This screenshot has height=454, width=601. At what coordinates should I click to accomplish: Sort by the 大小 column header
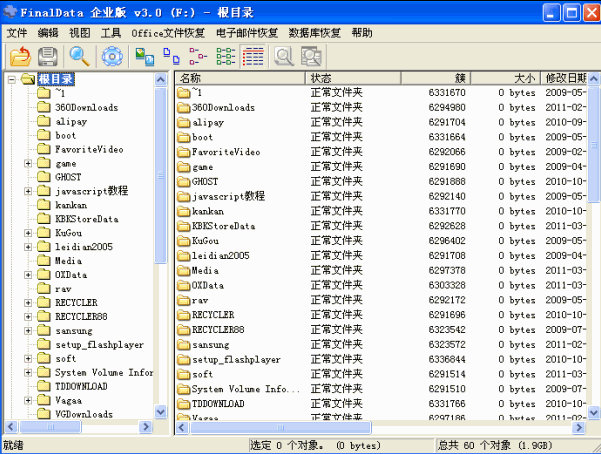[x=506, y=78]
